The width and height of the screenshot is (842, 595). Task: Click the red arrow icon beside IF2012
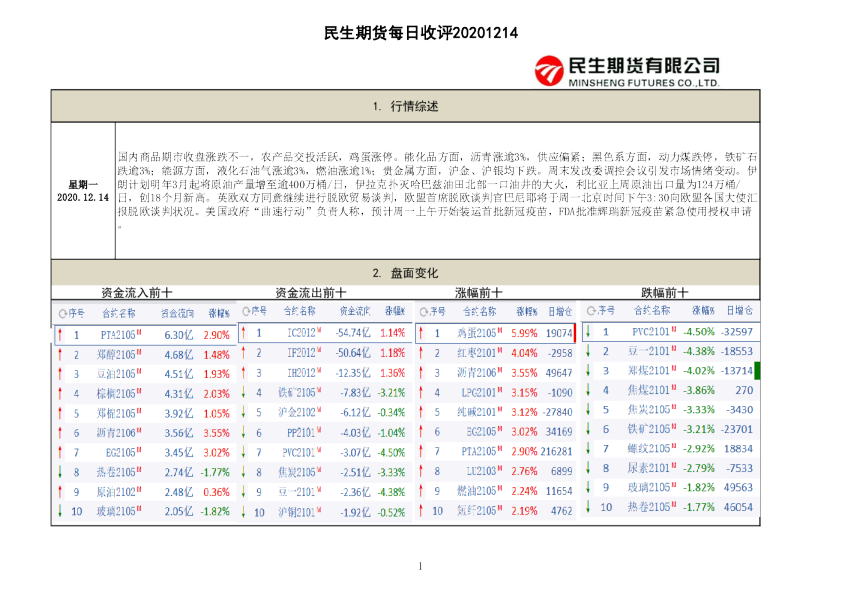coord(243,353)
